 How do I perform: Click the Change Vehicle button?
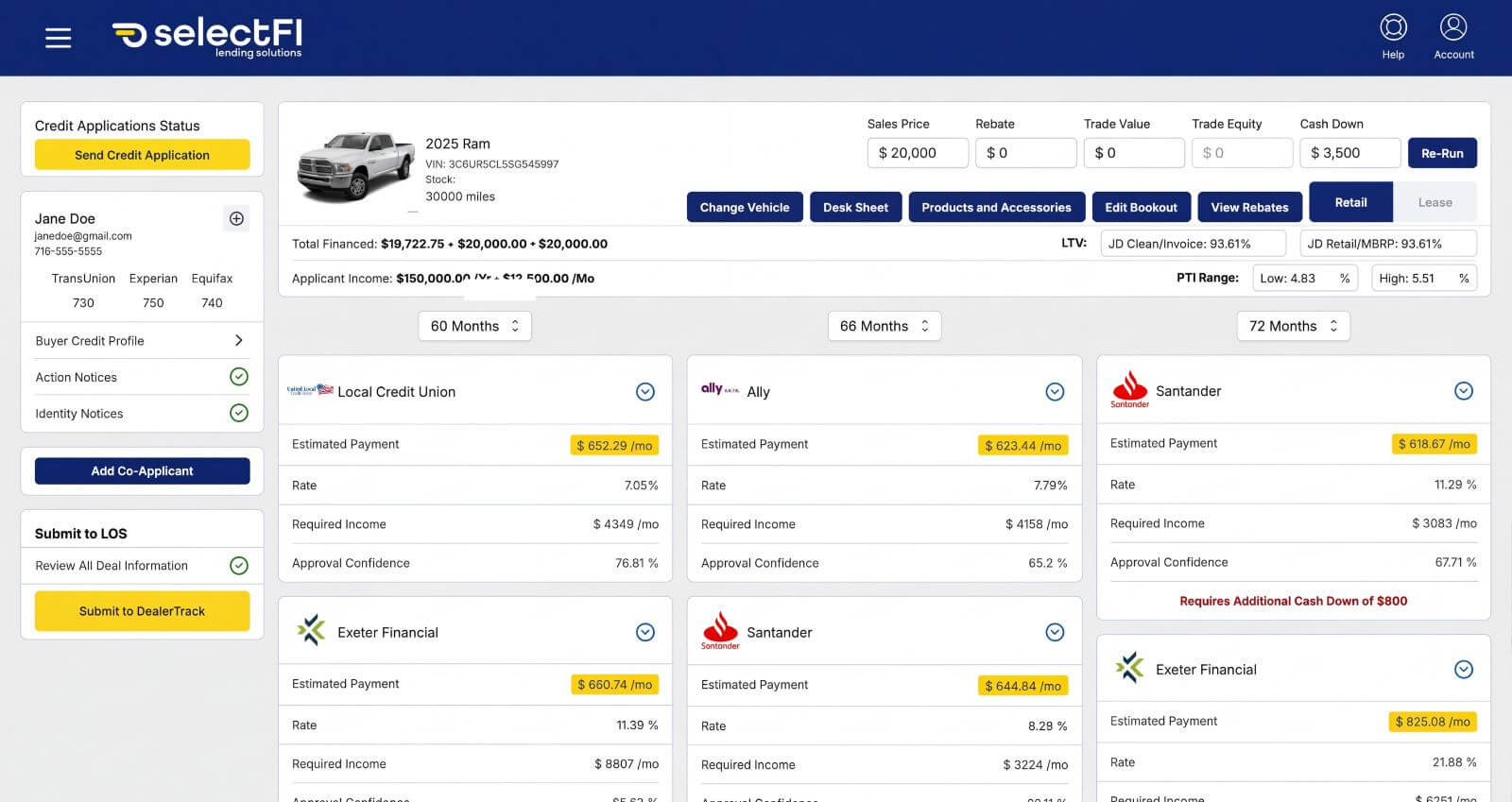[745, 207]
